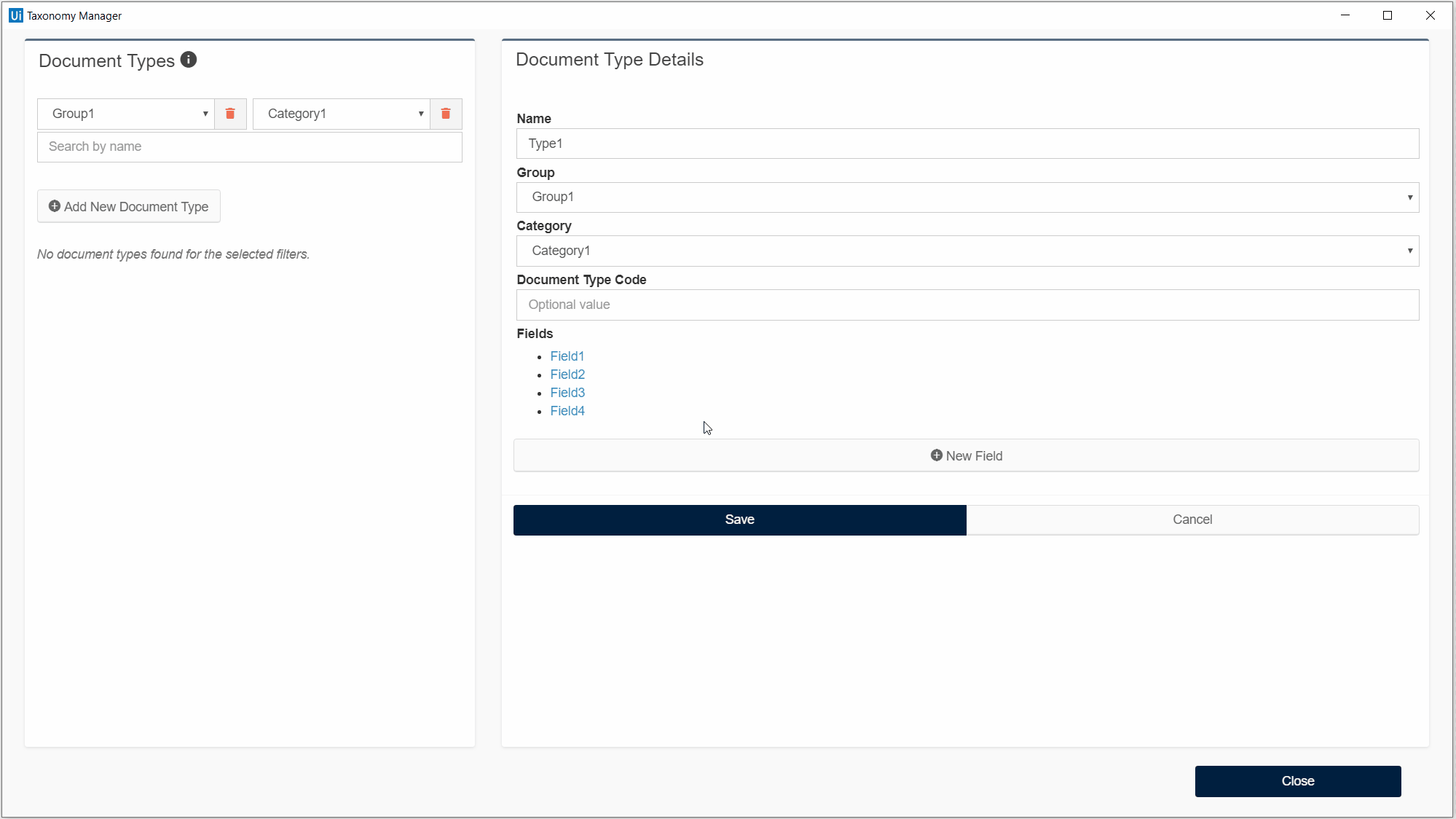
Task: Cancel document type editing
Action: click(x=1192, y=520)
